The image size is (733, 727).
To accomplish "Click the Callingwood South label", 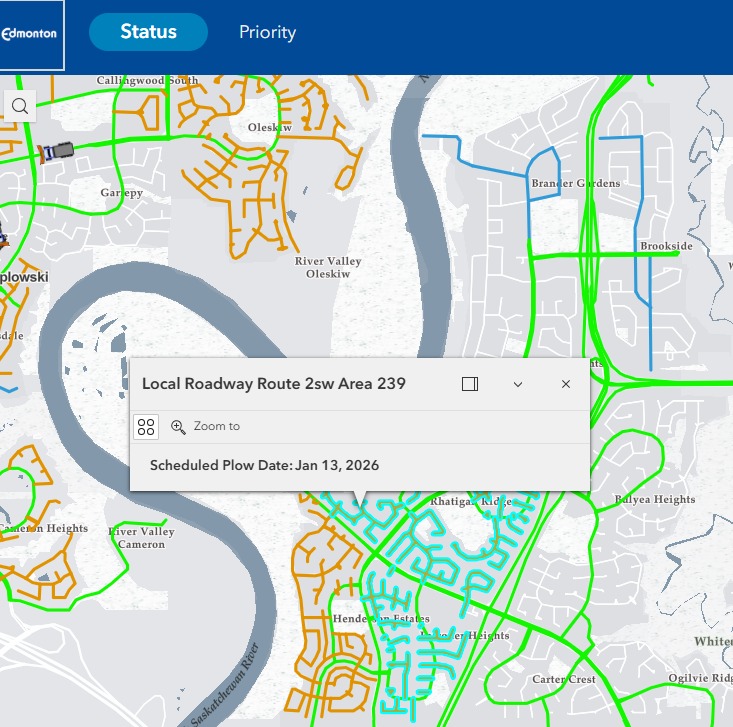I will tap(147, 80).
